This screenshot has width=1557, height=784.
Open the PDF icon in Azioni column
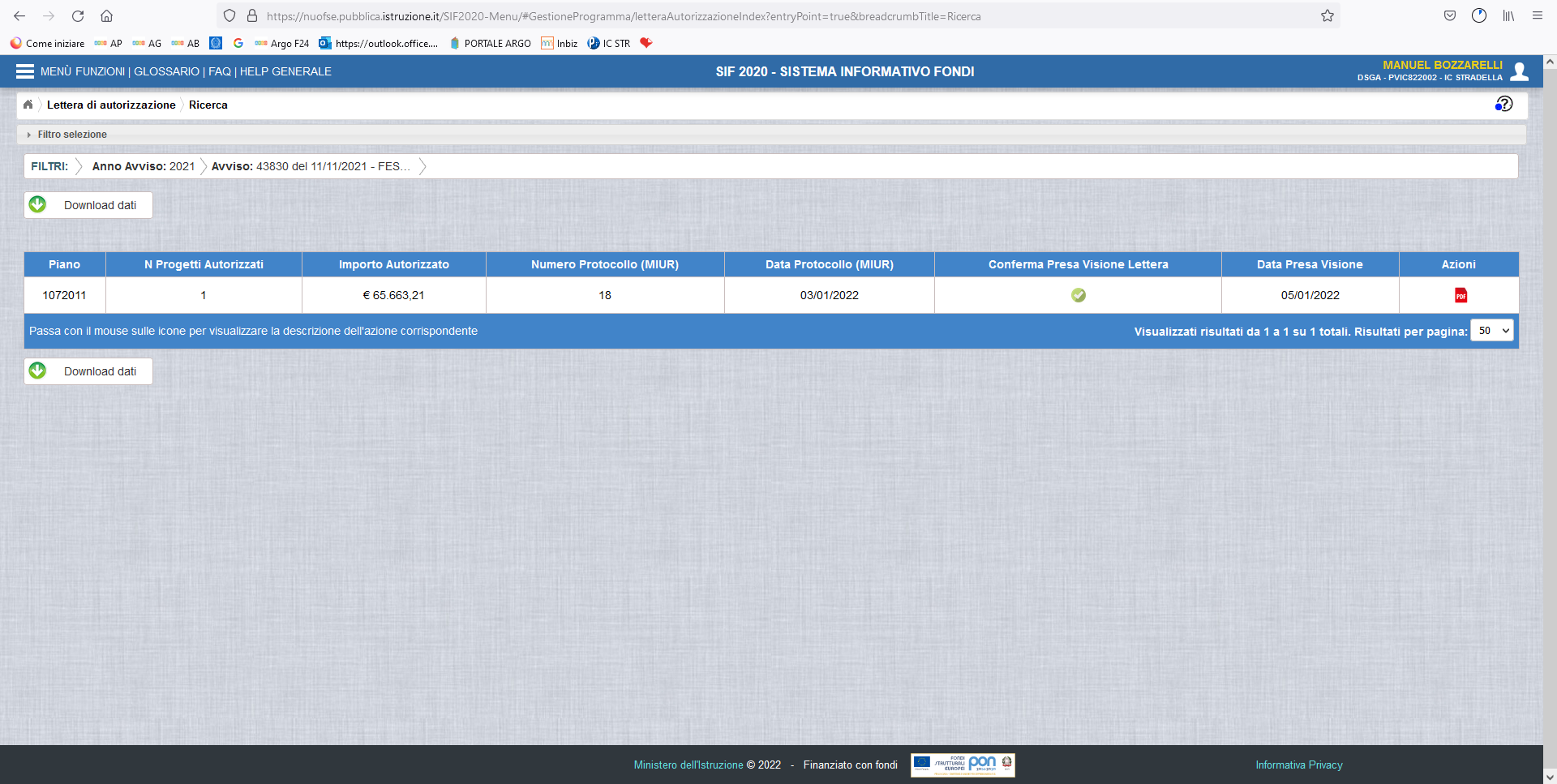click(1460, 295)
